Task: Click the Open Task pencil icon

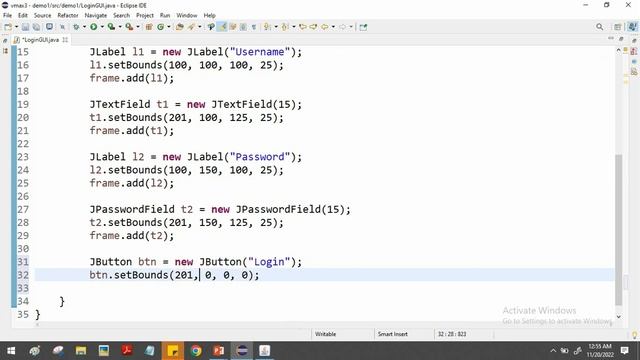Action: point(191,27)
